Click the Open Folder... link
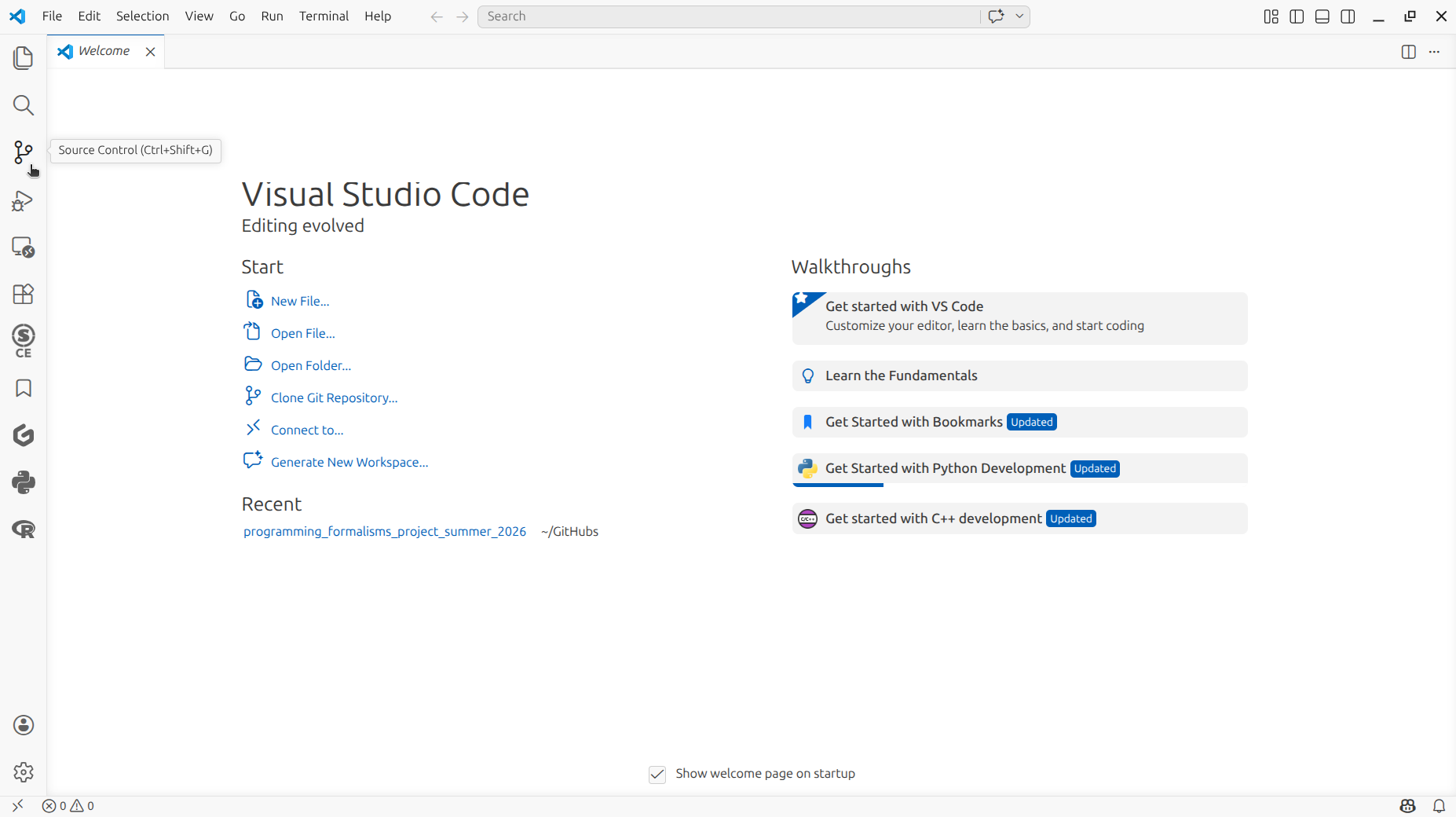1456x817 pixels. coord(310,365)
